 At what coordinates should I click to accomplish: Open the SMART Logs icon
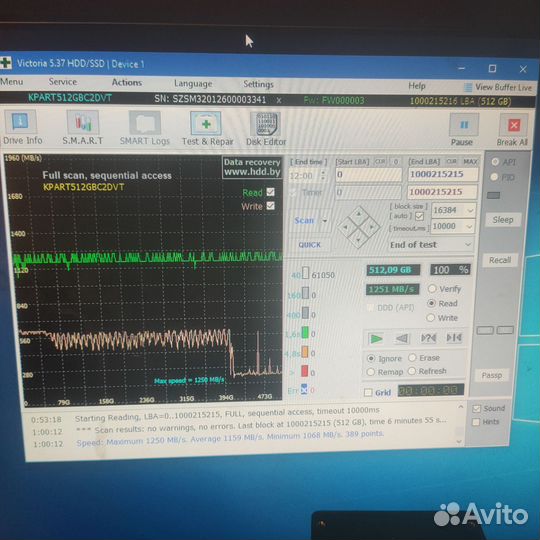[x=145, y=128]
